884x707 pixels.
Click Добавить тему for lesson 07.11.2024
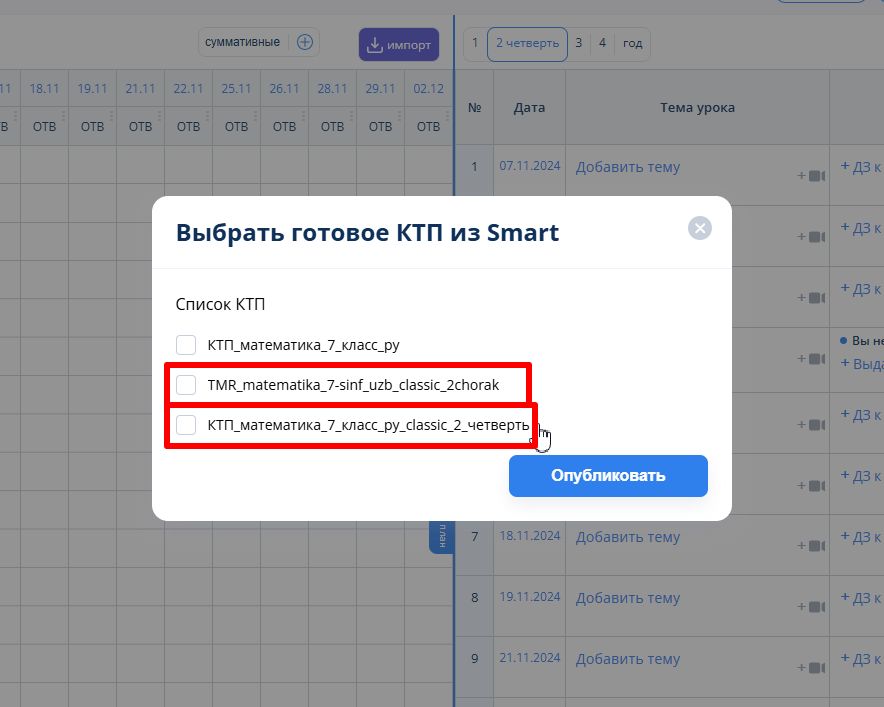(627, 167)
